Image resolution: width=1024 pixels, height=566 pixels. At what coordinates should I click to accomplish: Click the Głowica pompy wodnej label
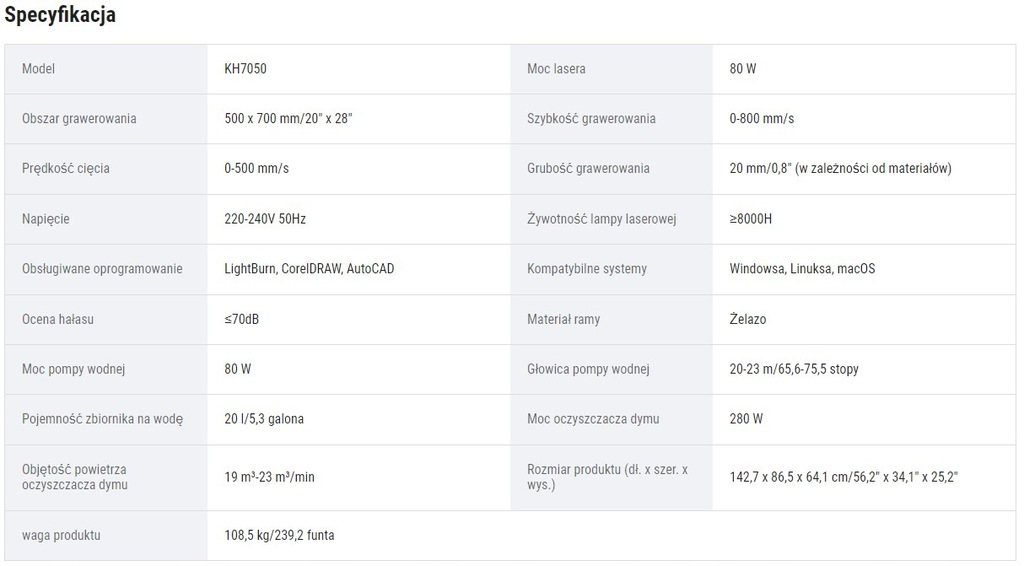588,369
